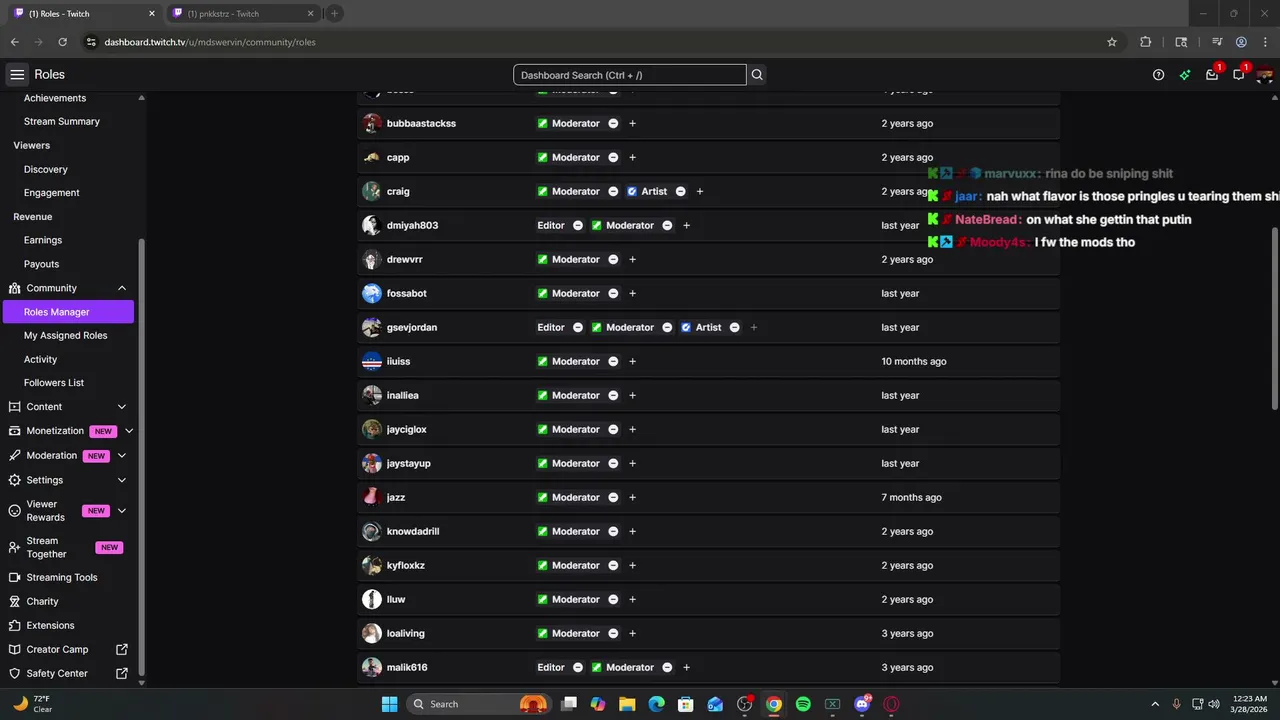The height and width of the screenshot is (720, 1280).
Task: Open the Help question-mark icon
Action: 1158,75
